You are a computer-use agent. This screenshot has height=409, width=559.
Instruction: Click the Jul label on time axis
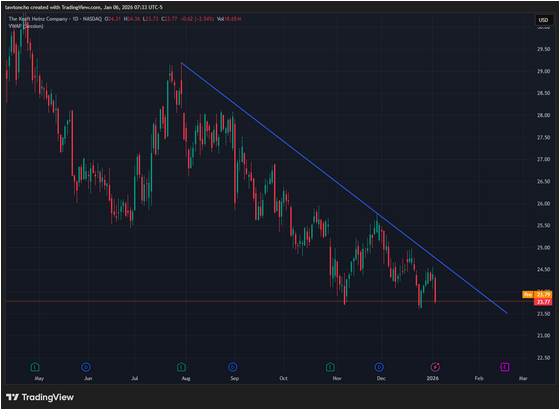point(135,378)
